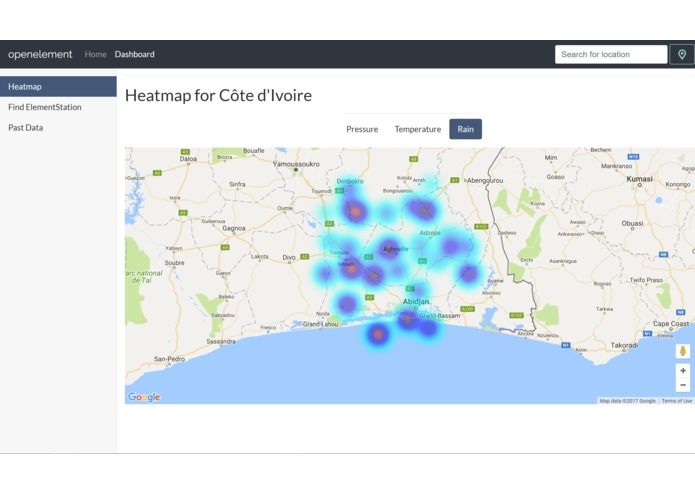This screenshot has height=494, width=695.
Task: Click the Twifo Praso label on map
Action: coord(646,280)
